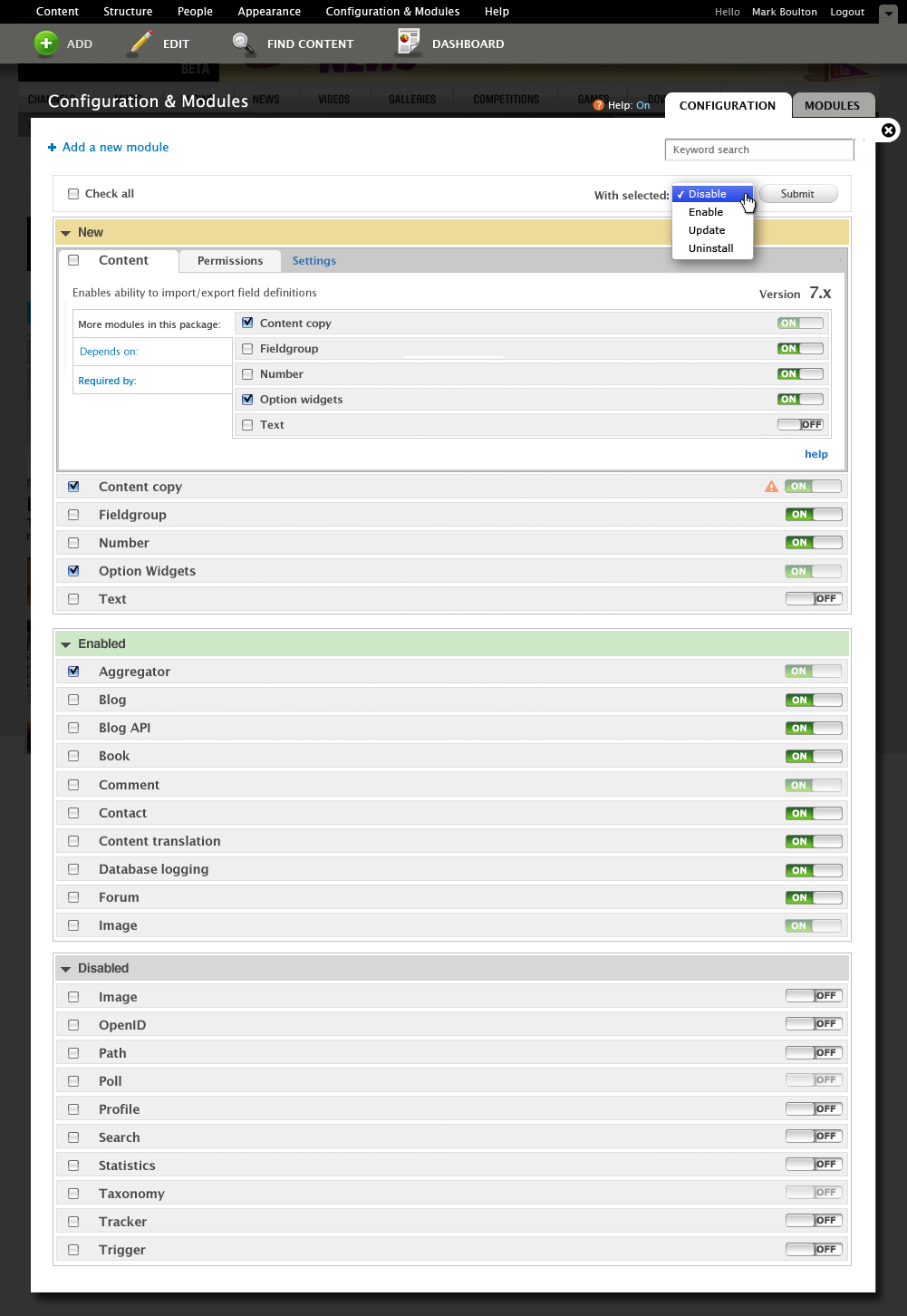Collapse the Disabled section
This screenshot has height=1316, width=907.
tap(65, 969)
